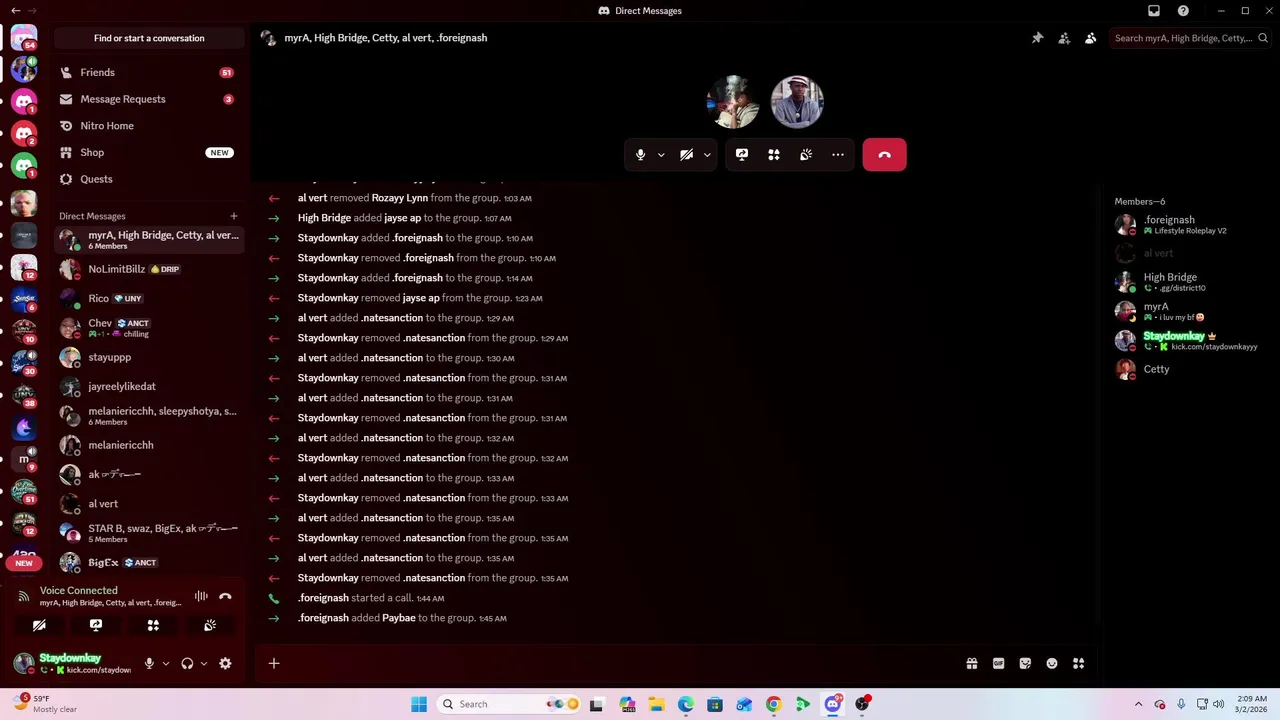Open apps launcher in message bar
Screen dimensions: 1280x720
point(1079,663)
